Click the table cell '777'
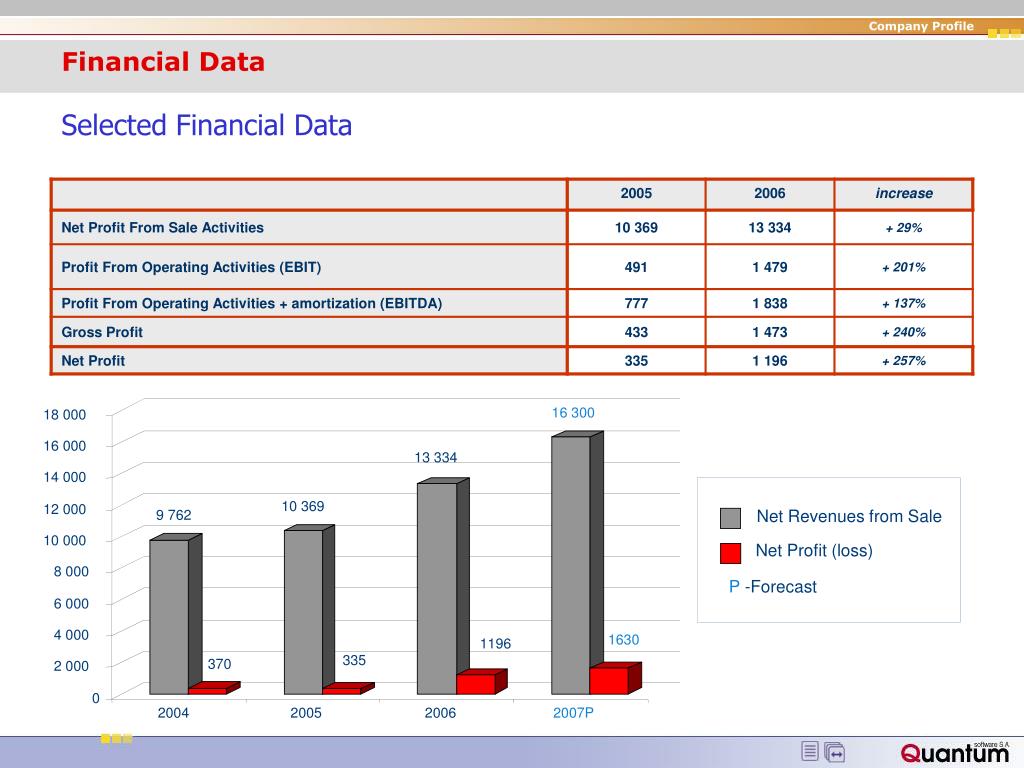 [x=636, y=303]
